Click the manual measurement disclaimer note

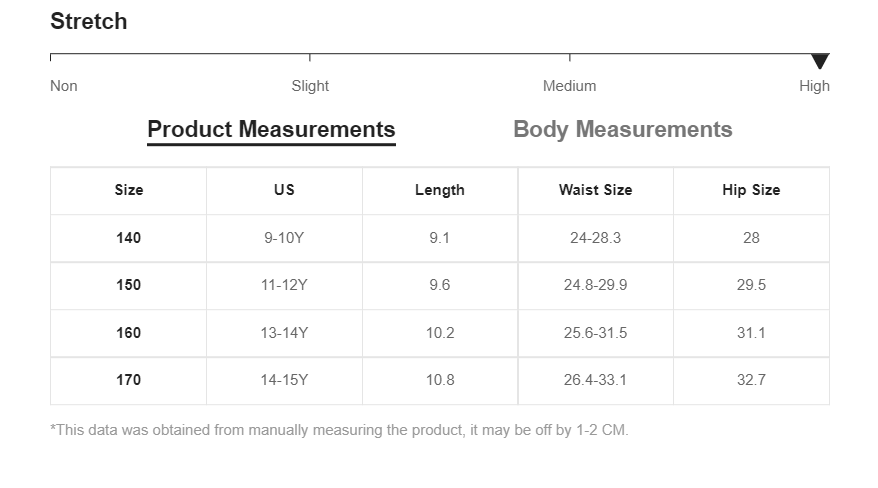click(339, 430)
